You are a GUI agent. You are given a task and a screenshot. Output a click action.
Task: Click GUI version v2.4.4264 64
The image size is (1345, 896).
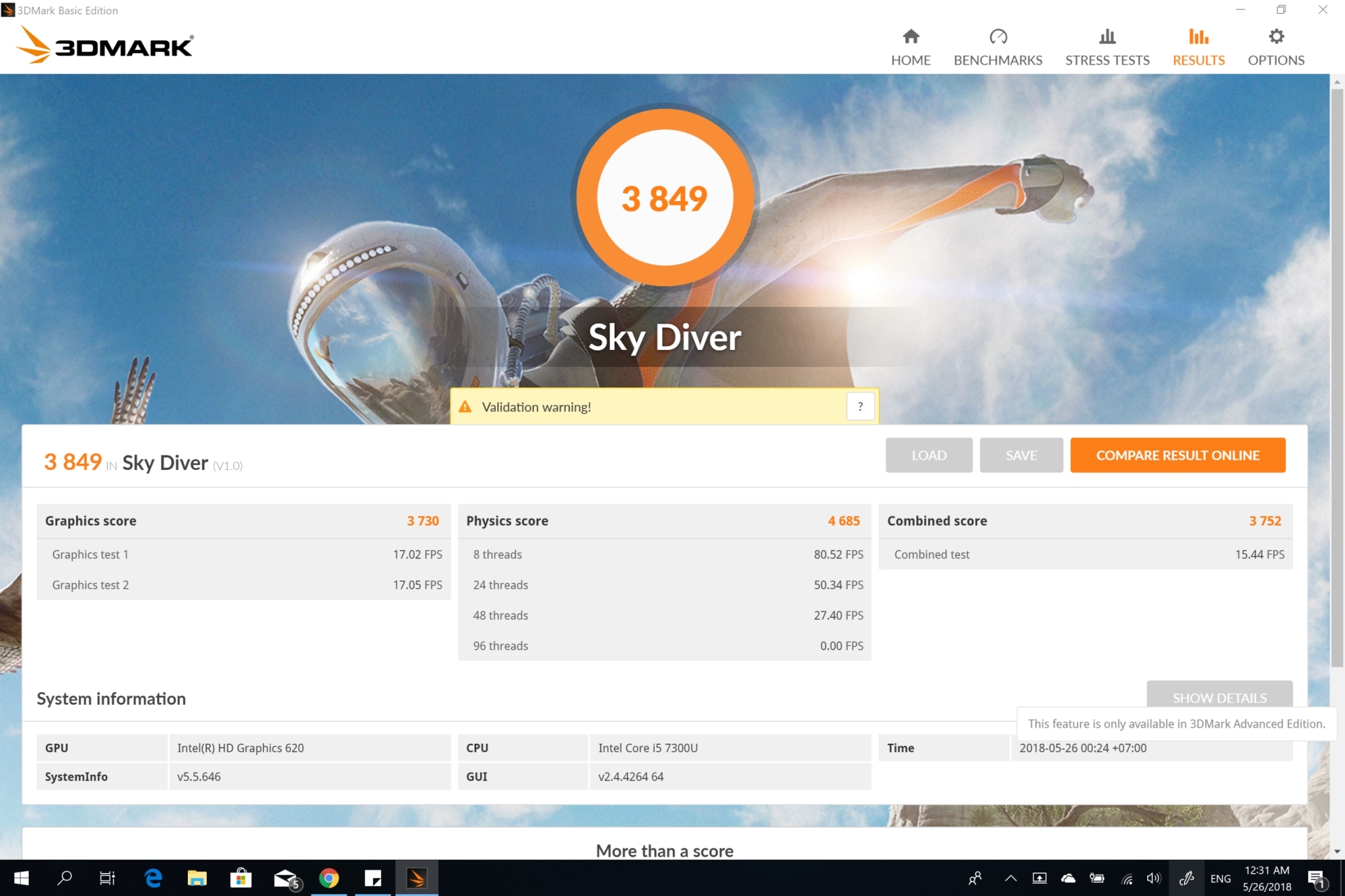tap(630, 777)
